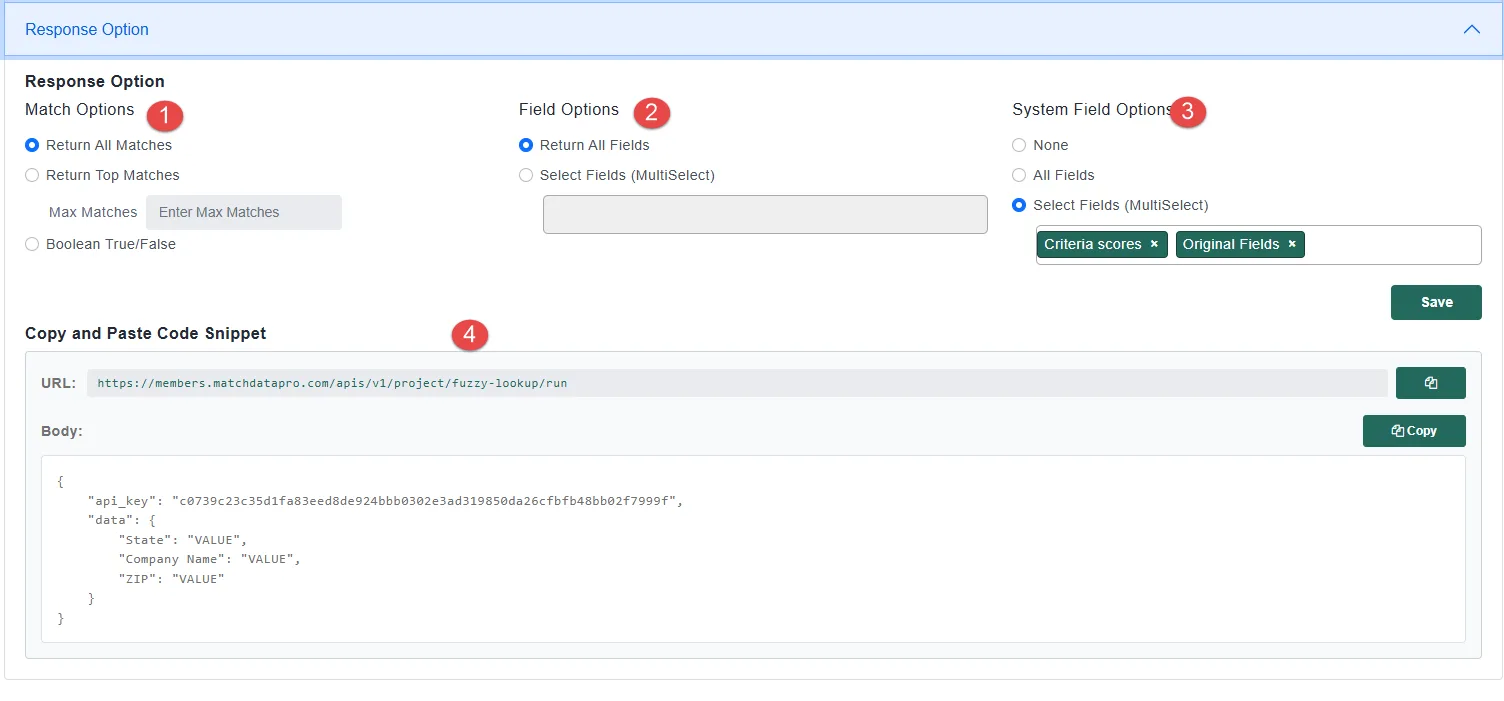Screen dimensions: 1504x701
Task: Collapse the Response Option panel chevron
Action: (x=1471, y=30)
